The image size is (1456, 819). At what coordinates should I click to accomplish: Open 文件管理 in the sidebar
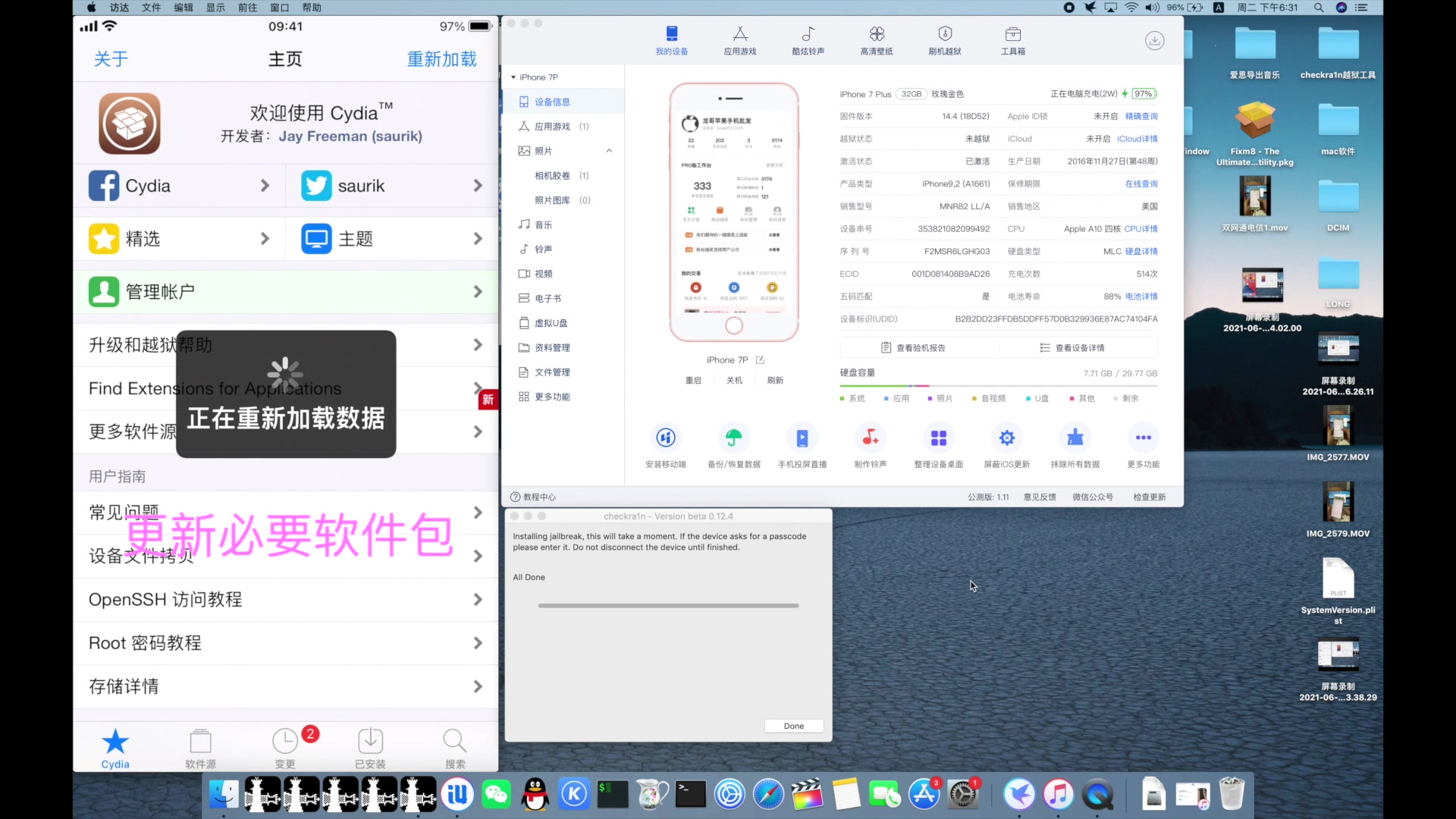(563, 372)
